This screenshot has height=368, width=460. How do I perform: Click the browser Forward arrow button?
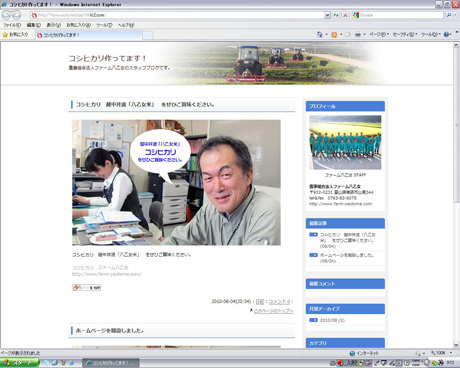pos(16,15)
